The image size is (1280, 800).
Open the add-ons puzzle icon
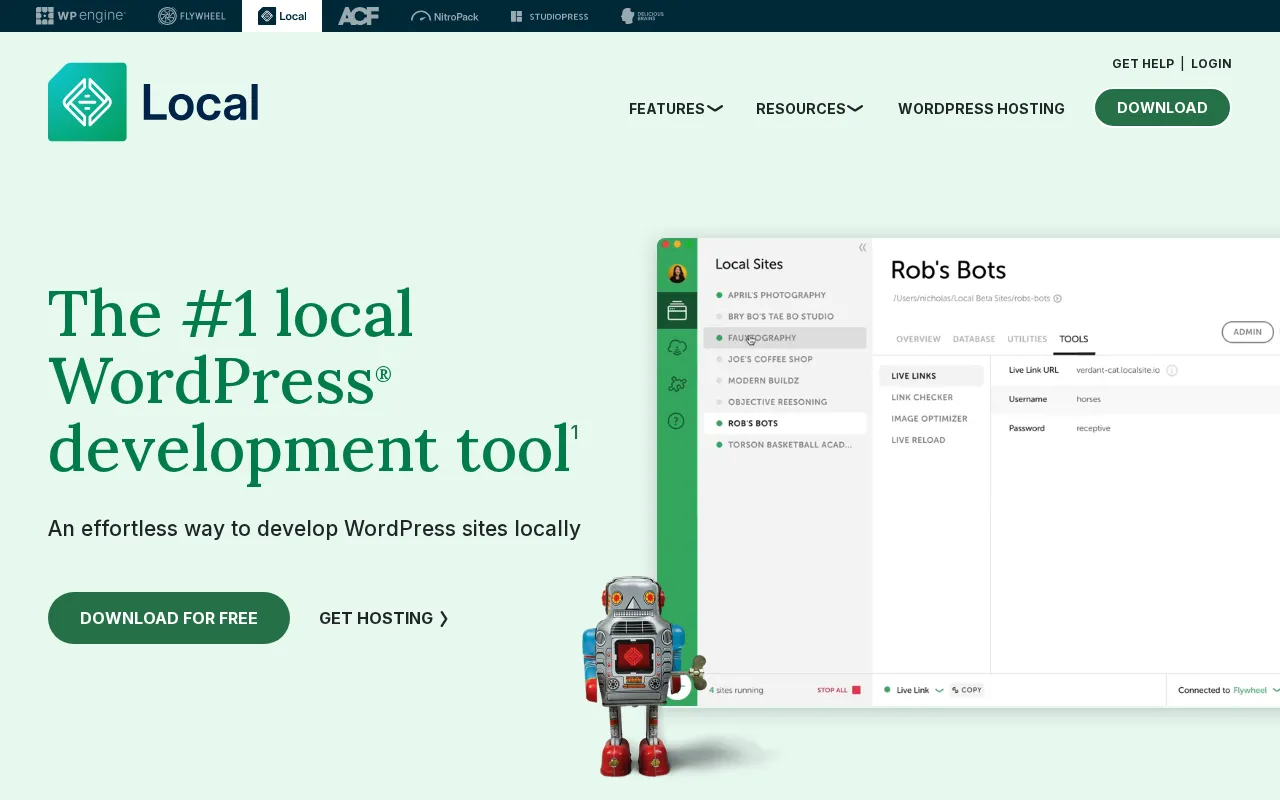tap(677, 384)
